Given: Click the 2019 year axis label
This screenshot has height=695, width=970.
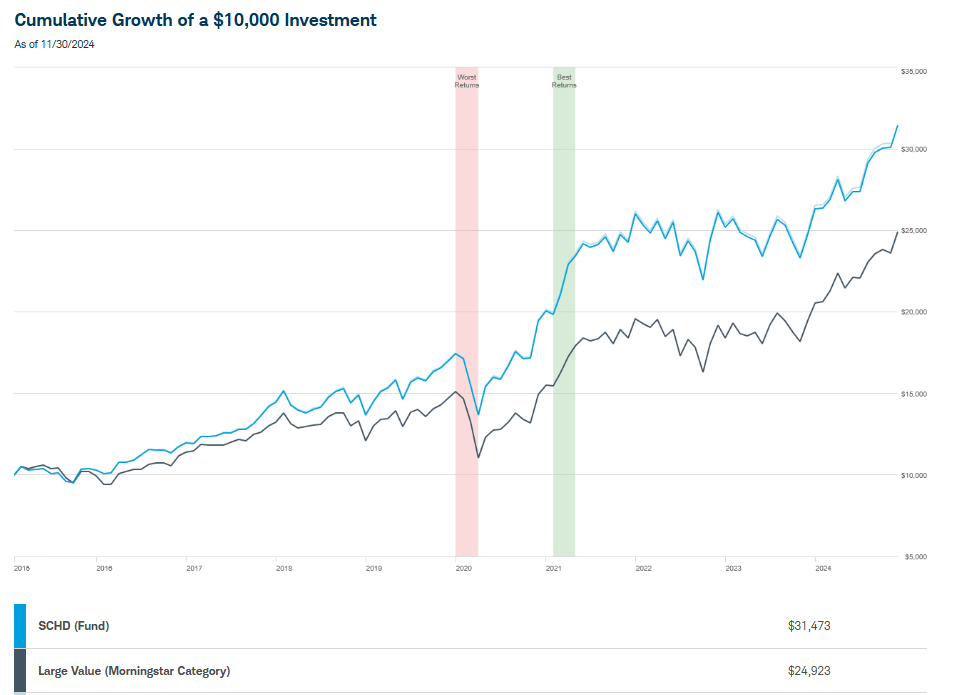Looking at the screenshot, I should point(374,568).
